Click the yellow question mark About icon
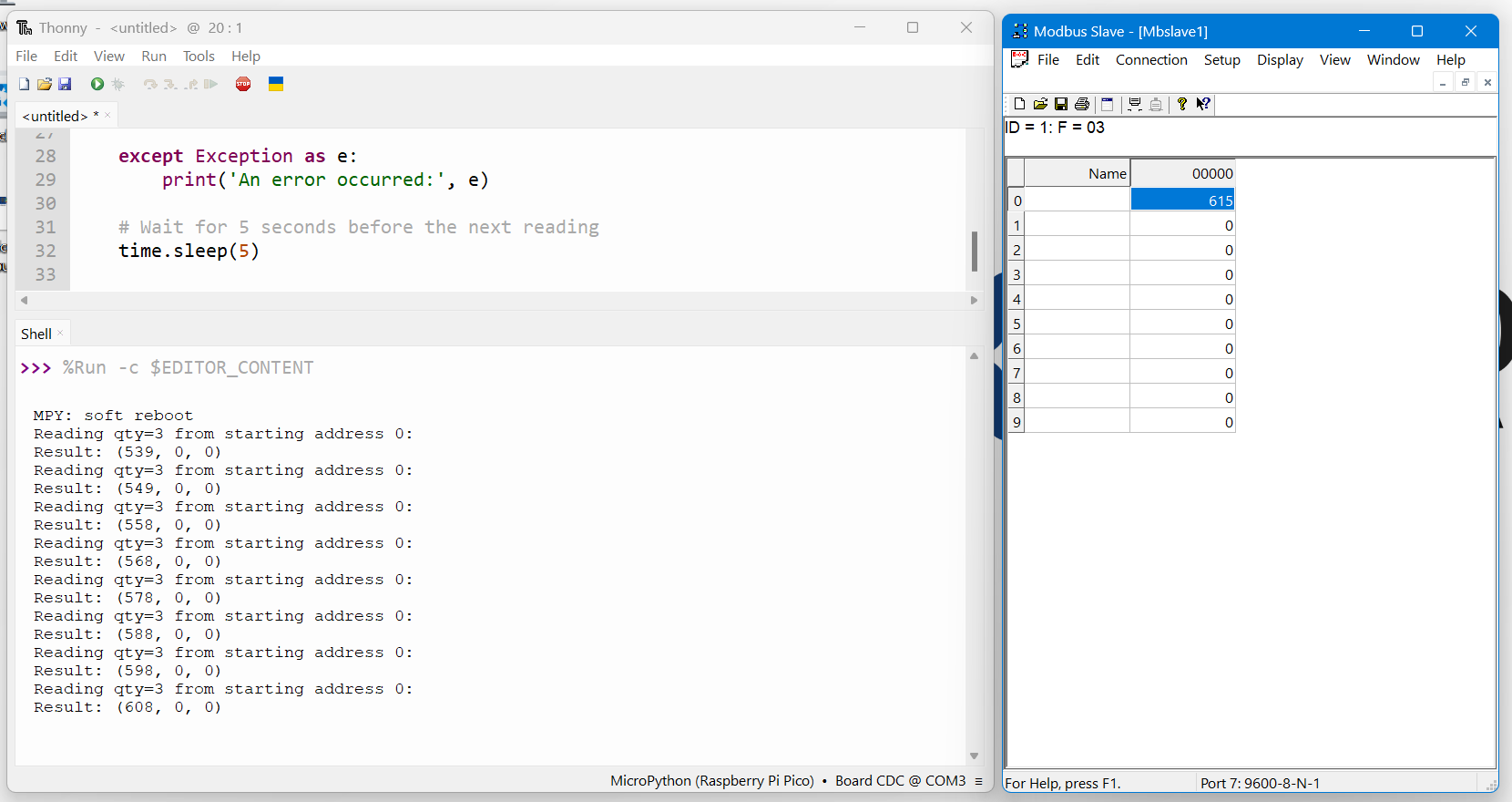This screenshot has width=1512, height=802. (x=1181, y=104)
